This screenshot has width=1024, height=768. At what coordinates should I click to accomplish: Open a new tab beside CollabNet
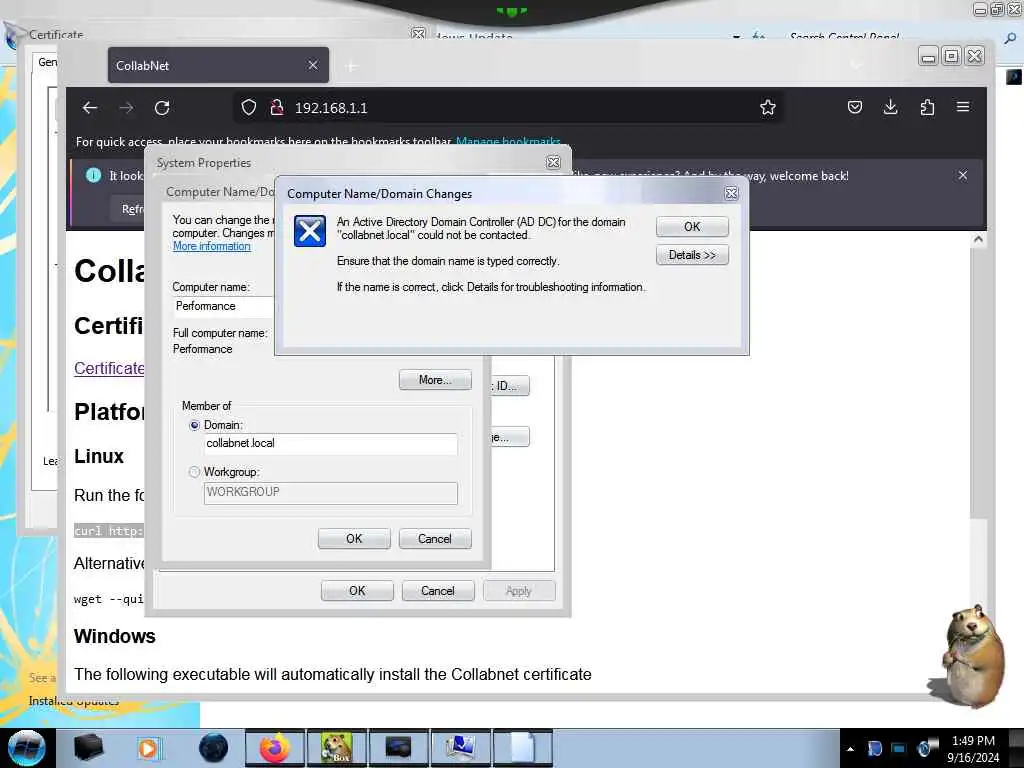click(351, 66)
